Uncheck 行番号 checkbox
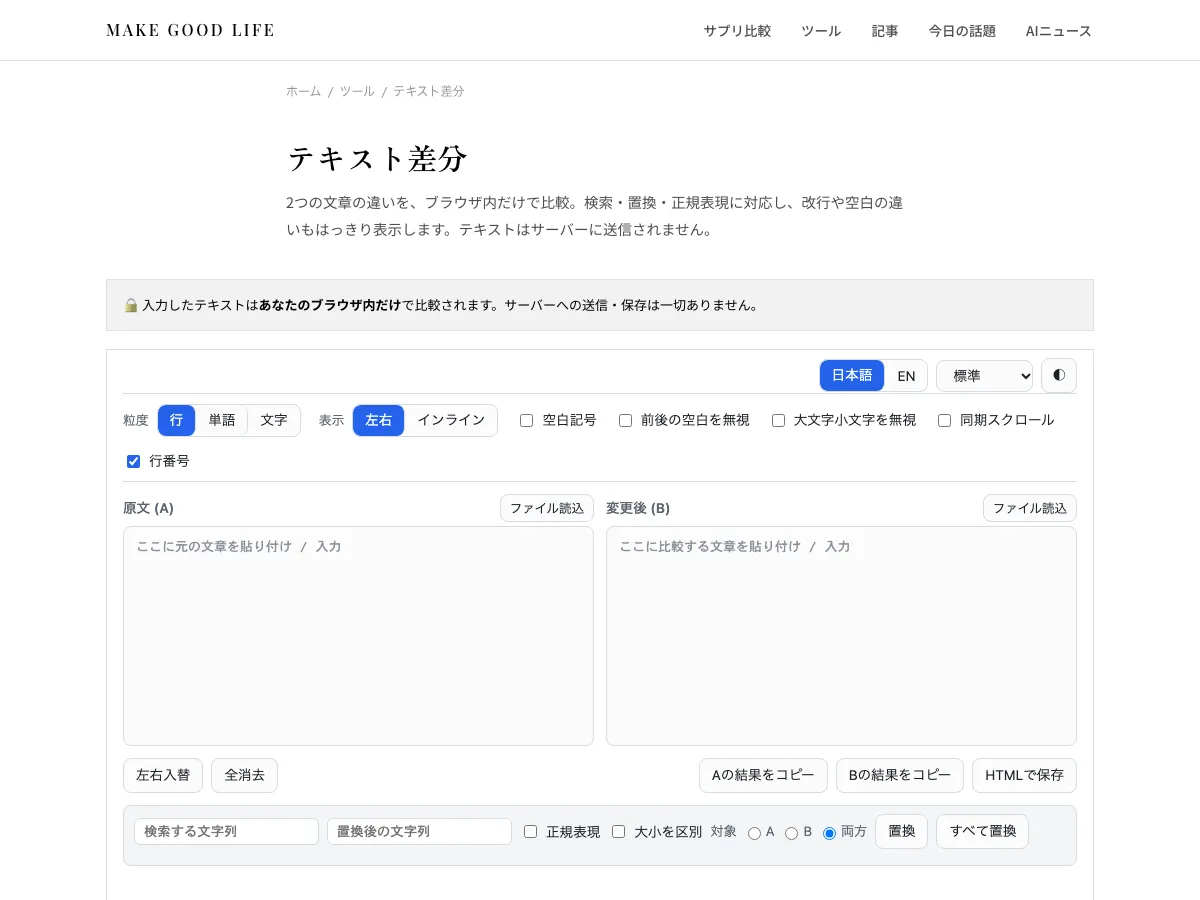The width and height of the screenshot is (1200, 900). 133,461
